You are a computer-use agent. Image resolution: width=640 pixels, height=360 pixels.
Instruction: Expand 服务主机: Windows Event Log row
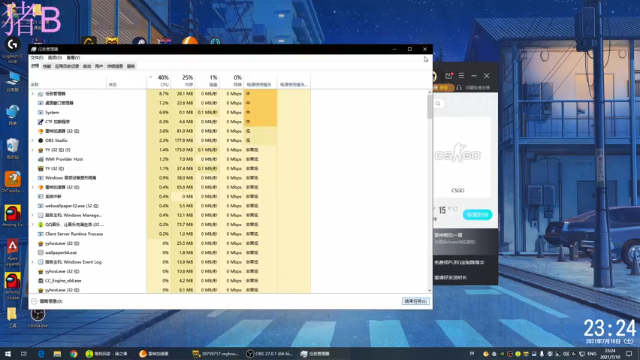click(x=33, y=262)
